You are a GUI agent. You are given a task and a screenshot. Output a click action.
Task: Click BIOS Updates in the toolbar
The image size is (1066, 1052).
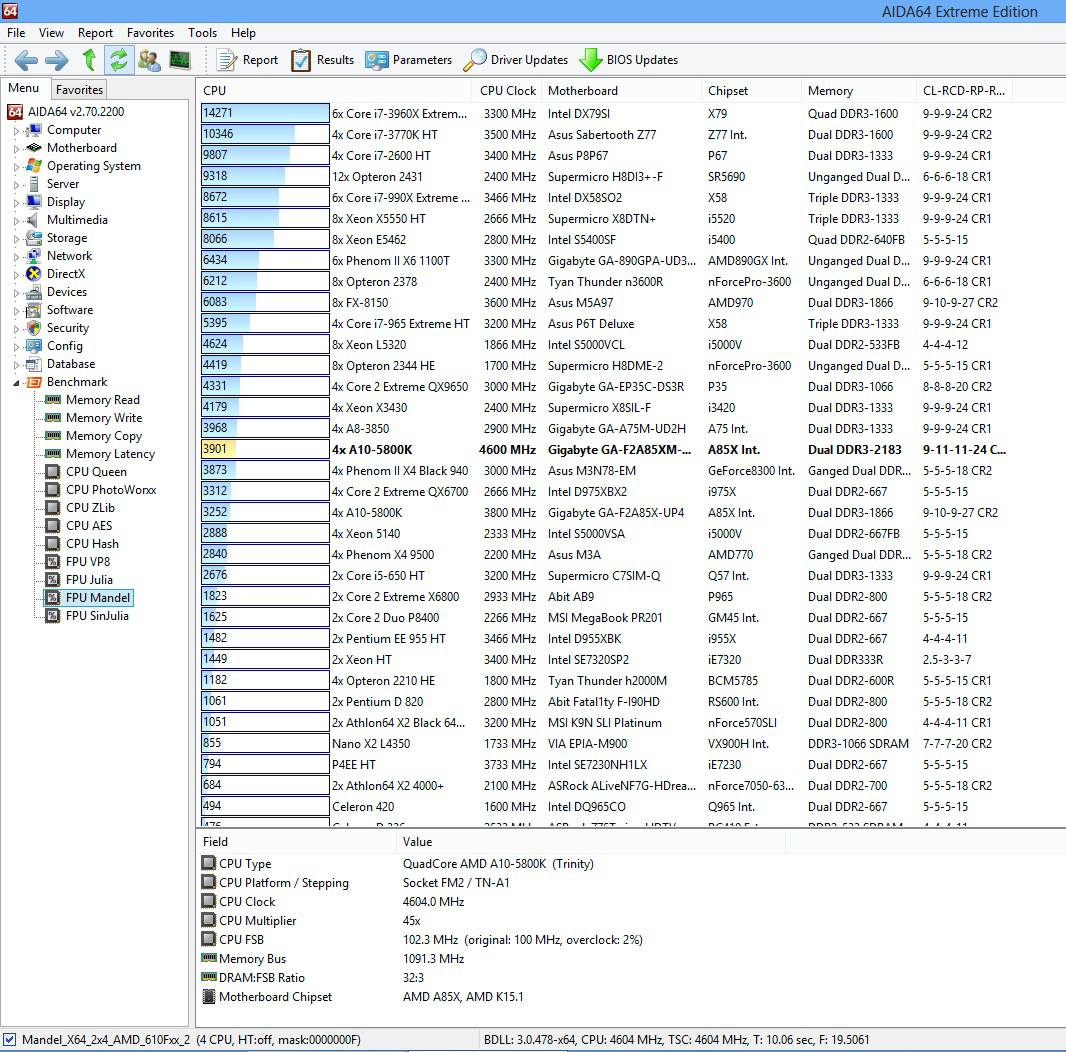coord(628,60)
